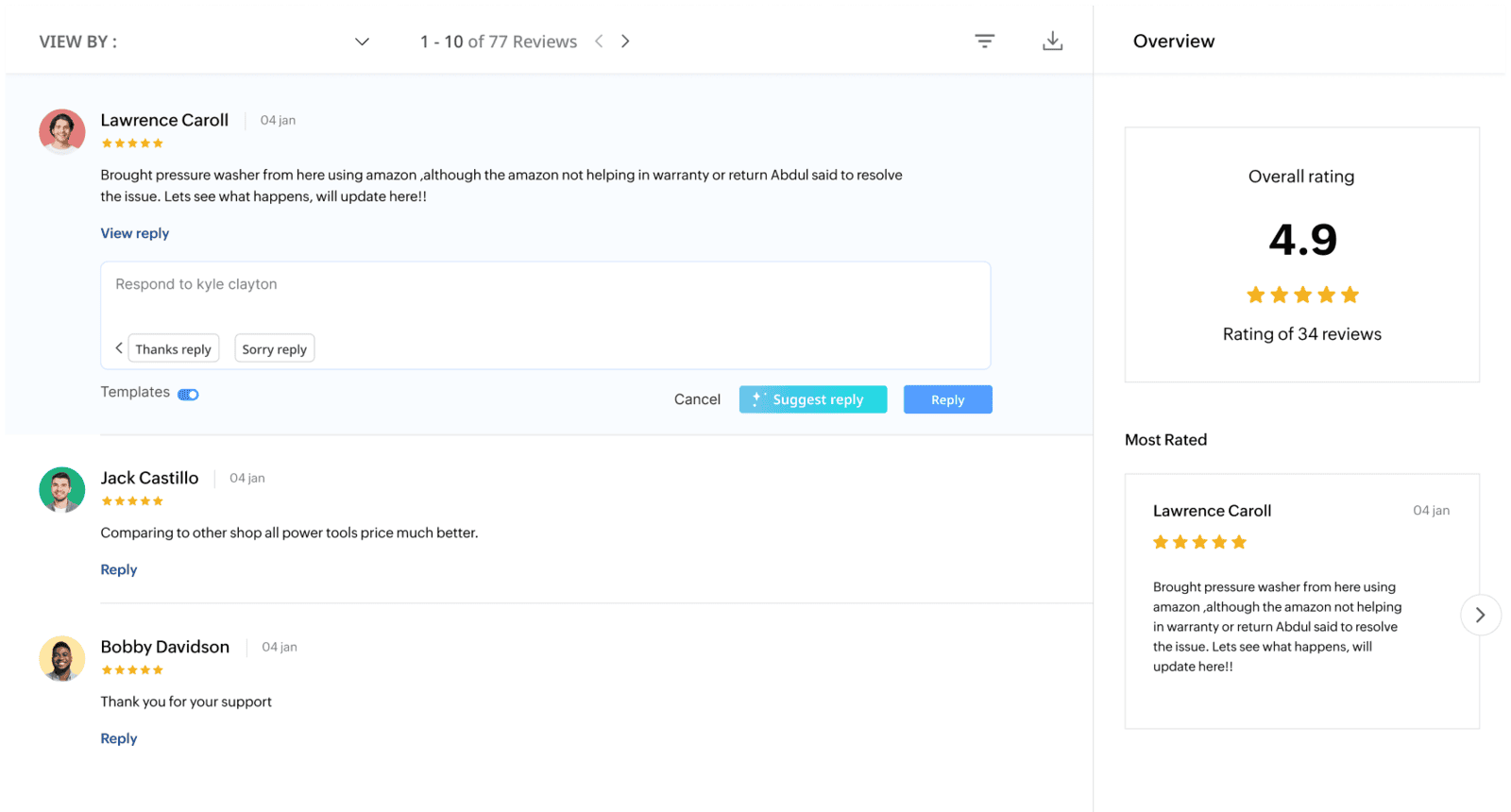Insert the Sorry reply template
Screen dimensions: 1511x812
(274, 349)
